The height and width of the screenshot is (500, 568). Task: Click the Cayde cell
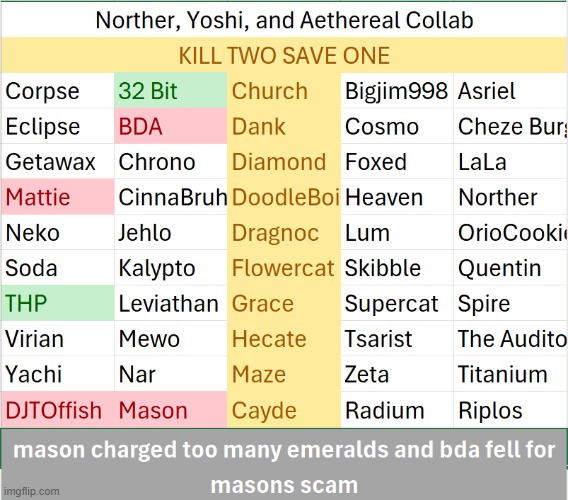[284, 410]
